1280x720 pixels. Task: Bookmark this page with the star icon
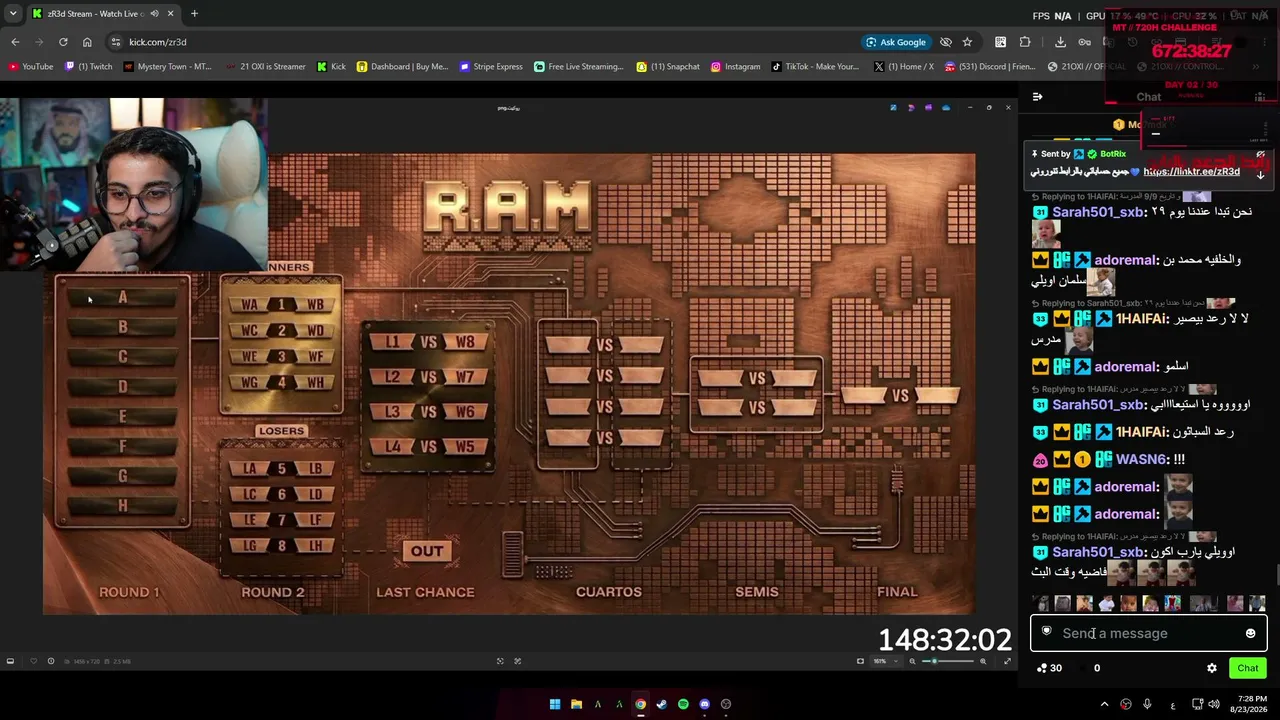point(967,42)
